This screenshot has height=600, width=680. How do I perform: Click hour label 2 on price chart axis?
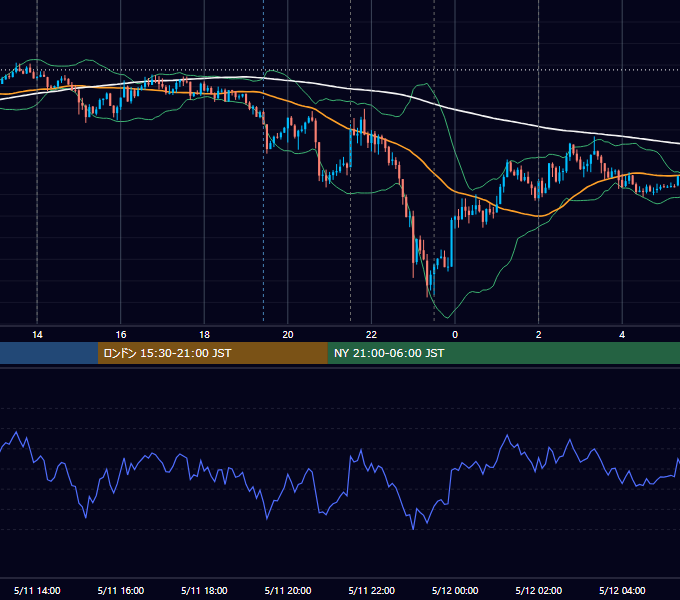point(539,335)
